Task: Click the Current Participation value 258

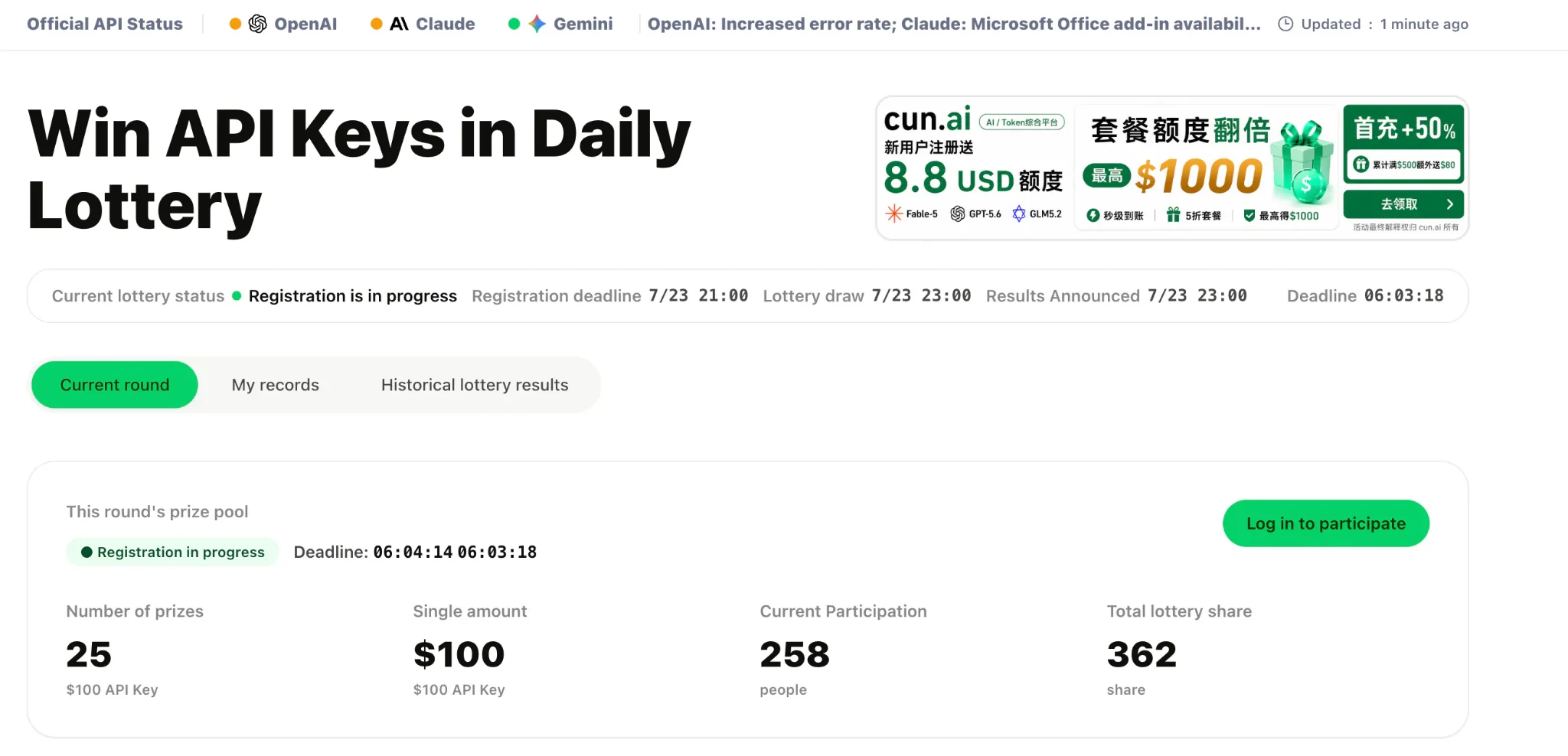Action: (x=795, y=654)
